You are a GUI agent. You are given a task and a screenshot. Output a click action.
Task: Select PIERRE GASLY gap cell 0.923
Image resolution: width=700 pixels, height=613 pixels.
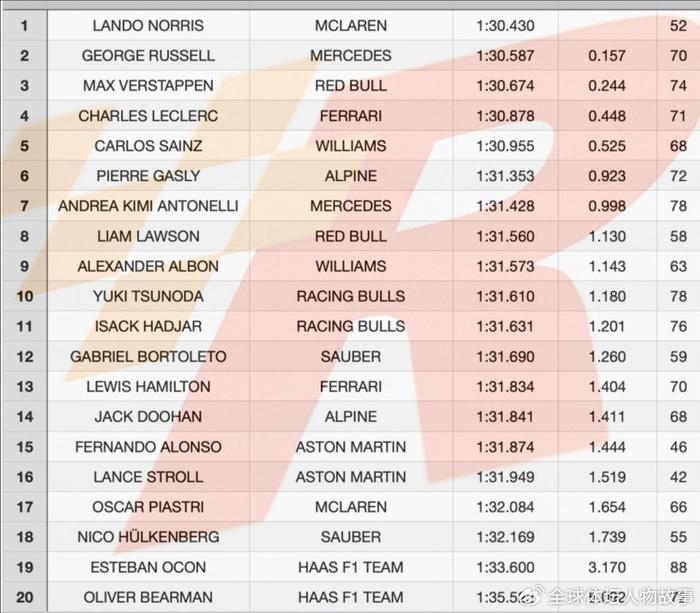[x=607, y=176]
